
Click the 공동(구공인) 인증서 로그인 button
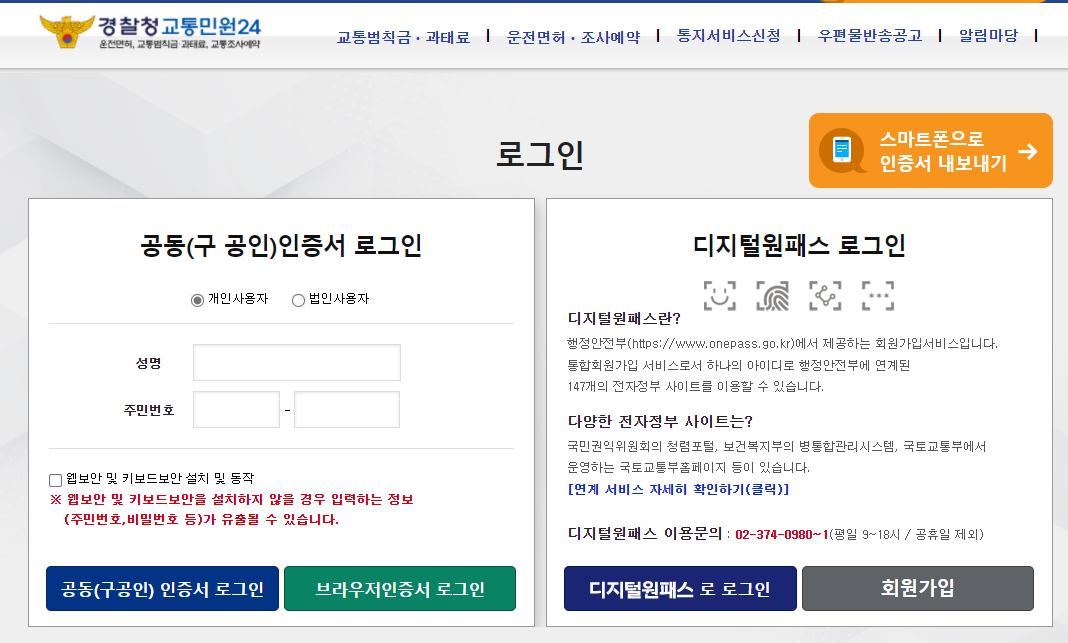point(162,589)
